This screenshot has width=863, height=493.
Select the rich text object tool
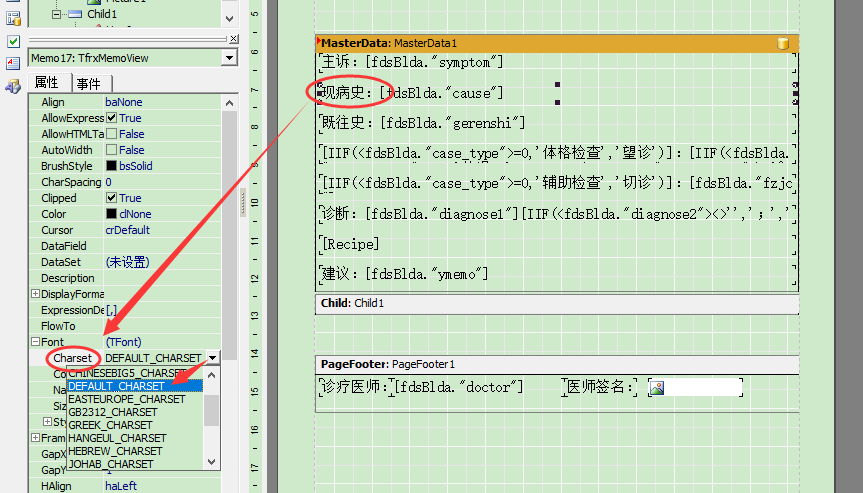click(13, 63)
